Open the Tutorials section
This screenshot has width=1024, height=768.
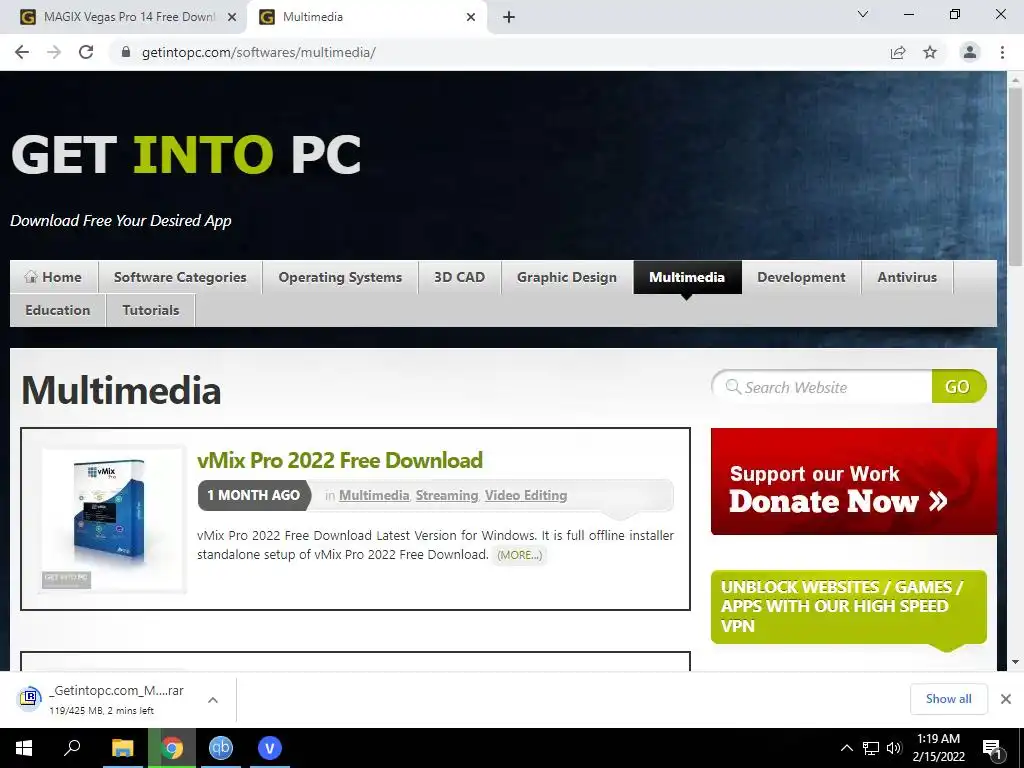[151, 310]
